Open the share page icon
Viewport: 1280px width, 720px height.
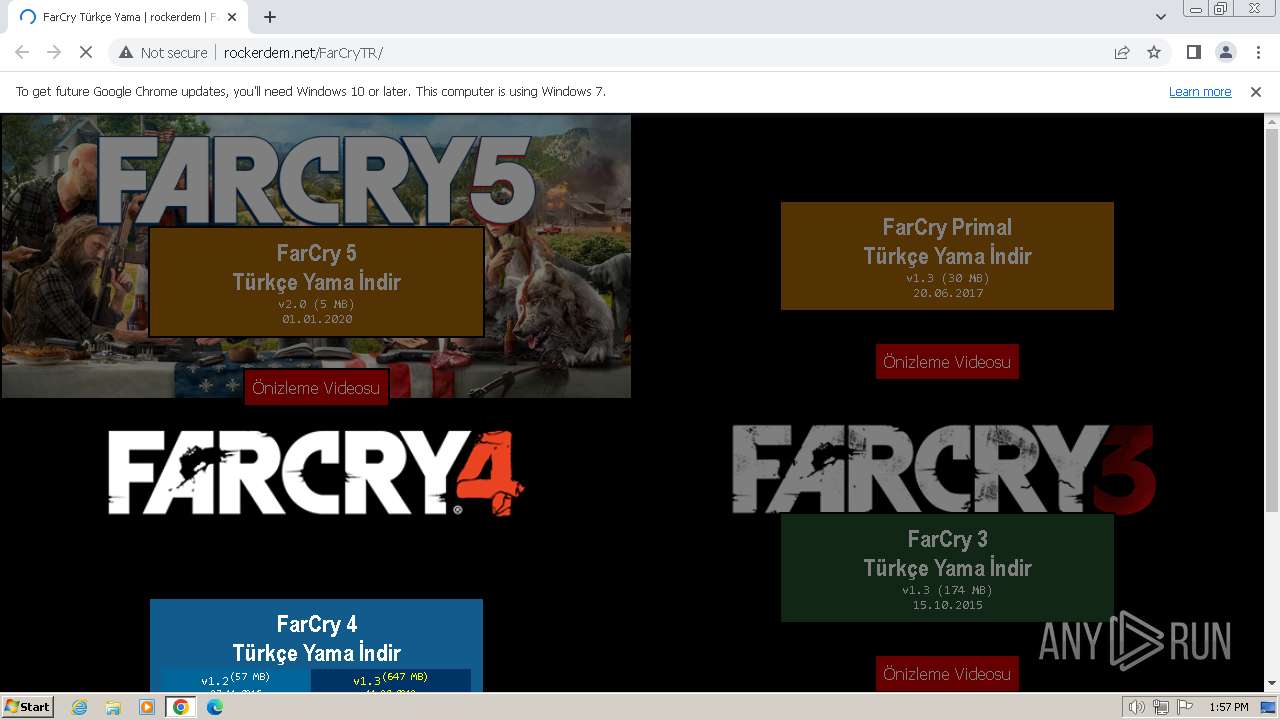click(1122, 52)
